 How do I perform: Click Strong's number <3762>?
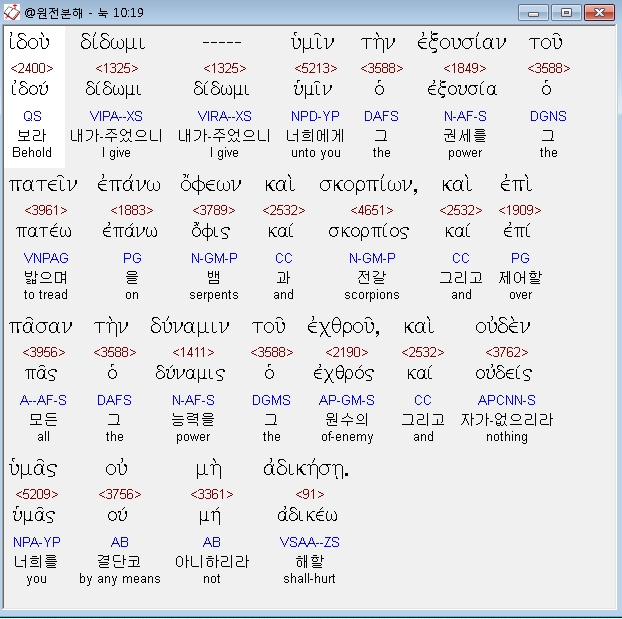click(x=507, y=352)
